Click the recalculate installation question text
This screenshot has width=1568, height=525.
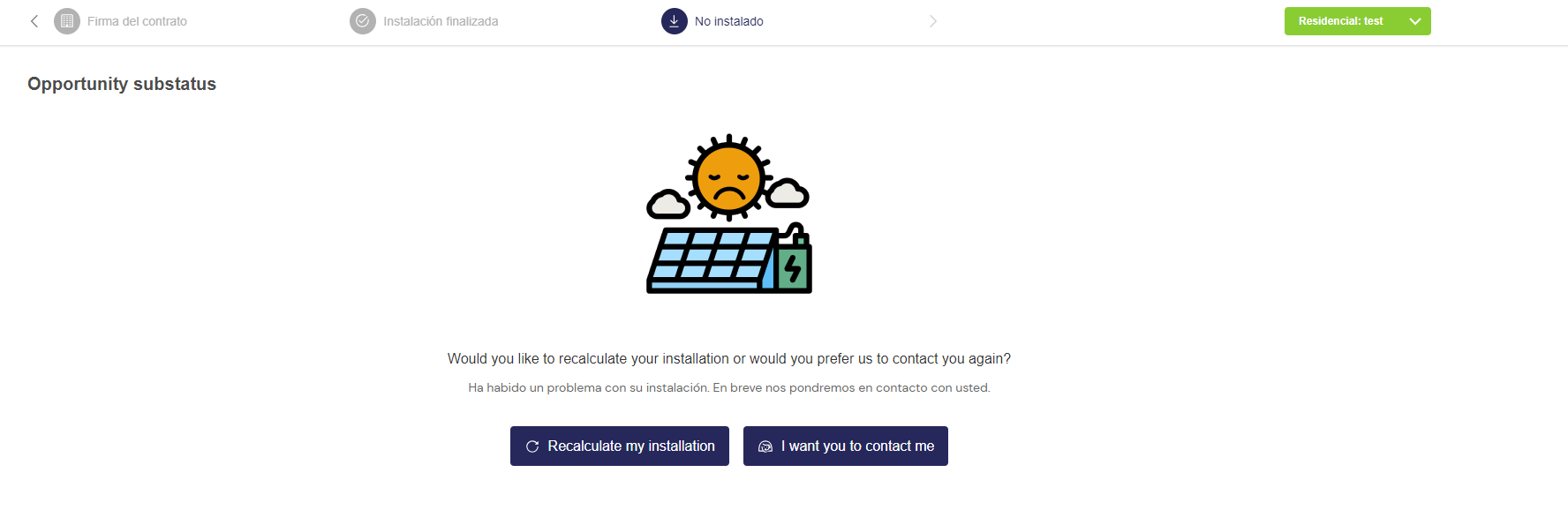pos(729,358)
